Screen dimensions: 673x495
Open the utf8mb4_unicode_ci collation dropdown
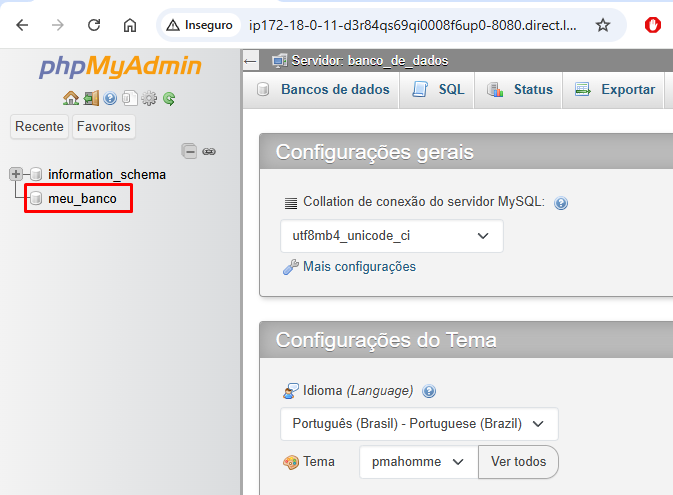click(x=392, y=236)
